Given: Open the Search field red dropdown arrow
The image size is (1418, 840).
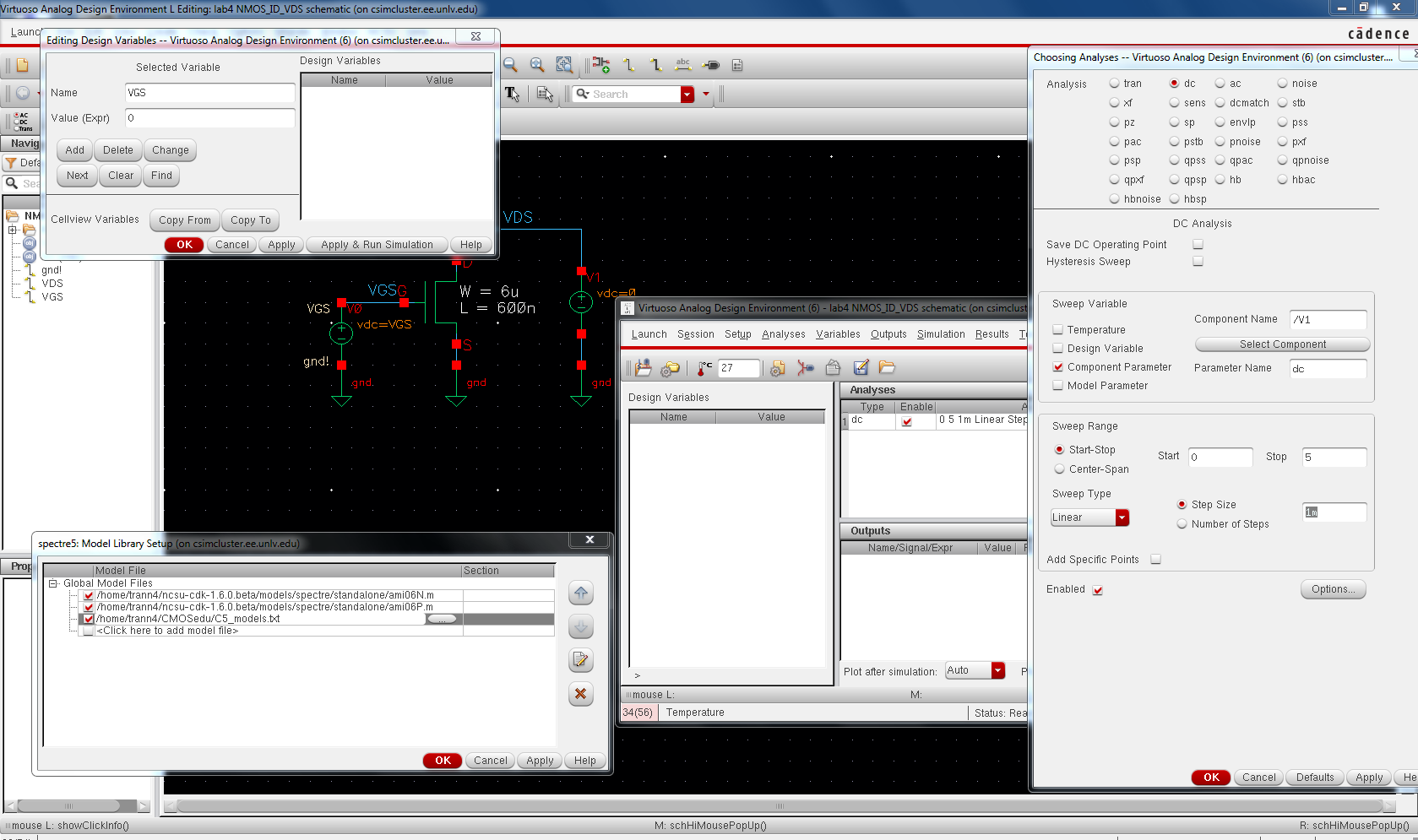Looking at the screenshot, I should tap(687, 95).
